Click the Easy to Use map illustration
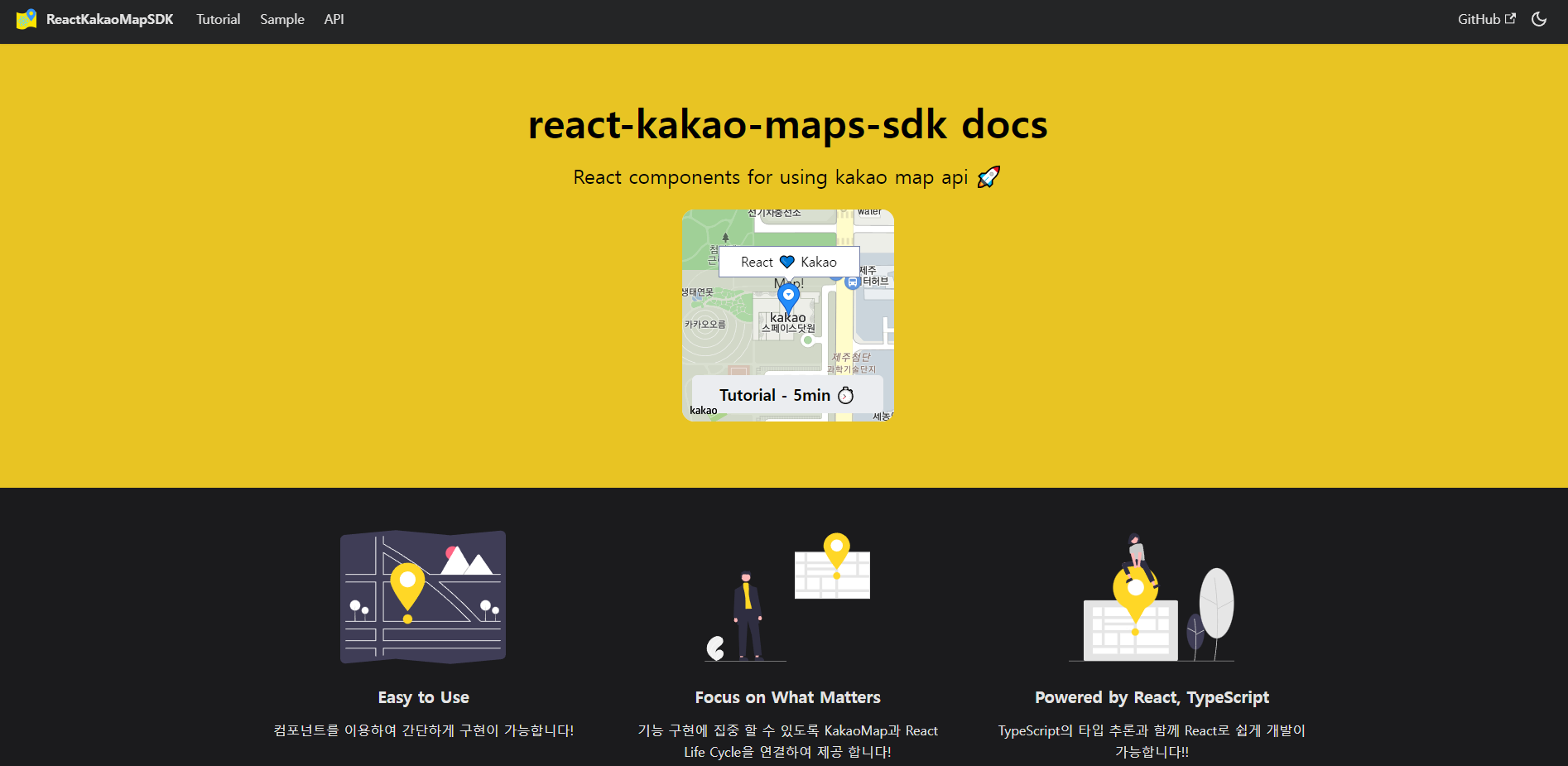The height and width of the screenshot is (766, 1568). tap(423, 597)
